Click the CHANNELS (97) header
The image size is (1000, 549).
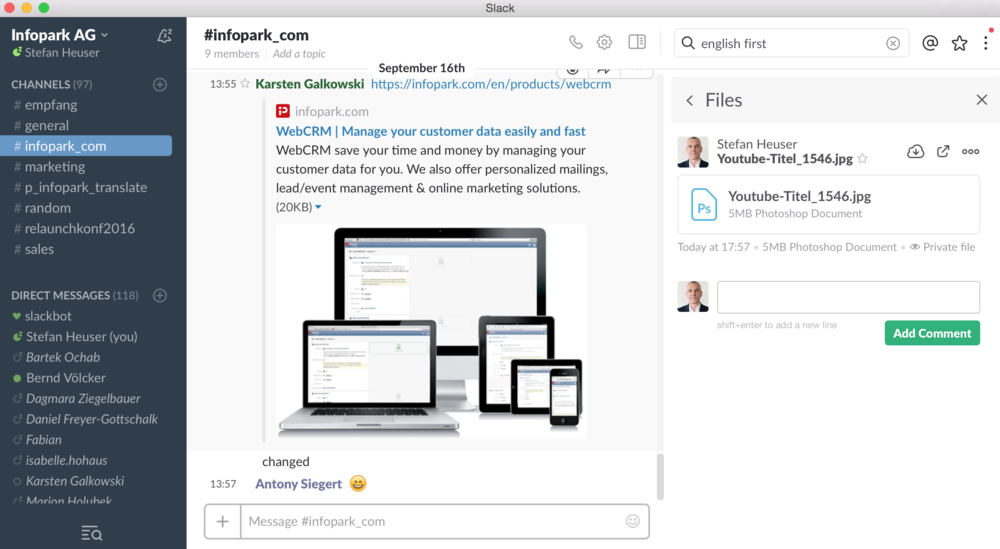[52, 84]
